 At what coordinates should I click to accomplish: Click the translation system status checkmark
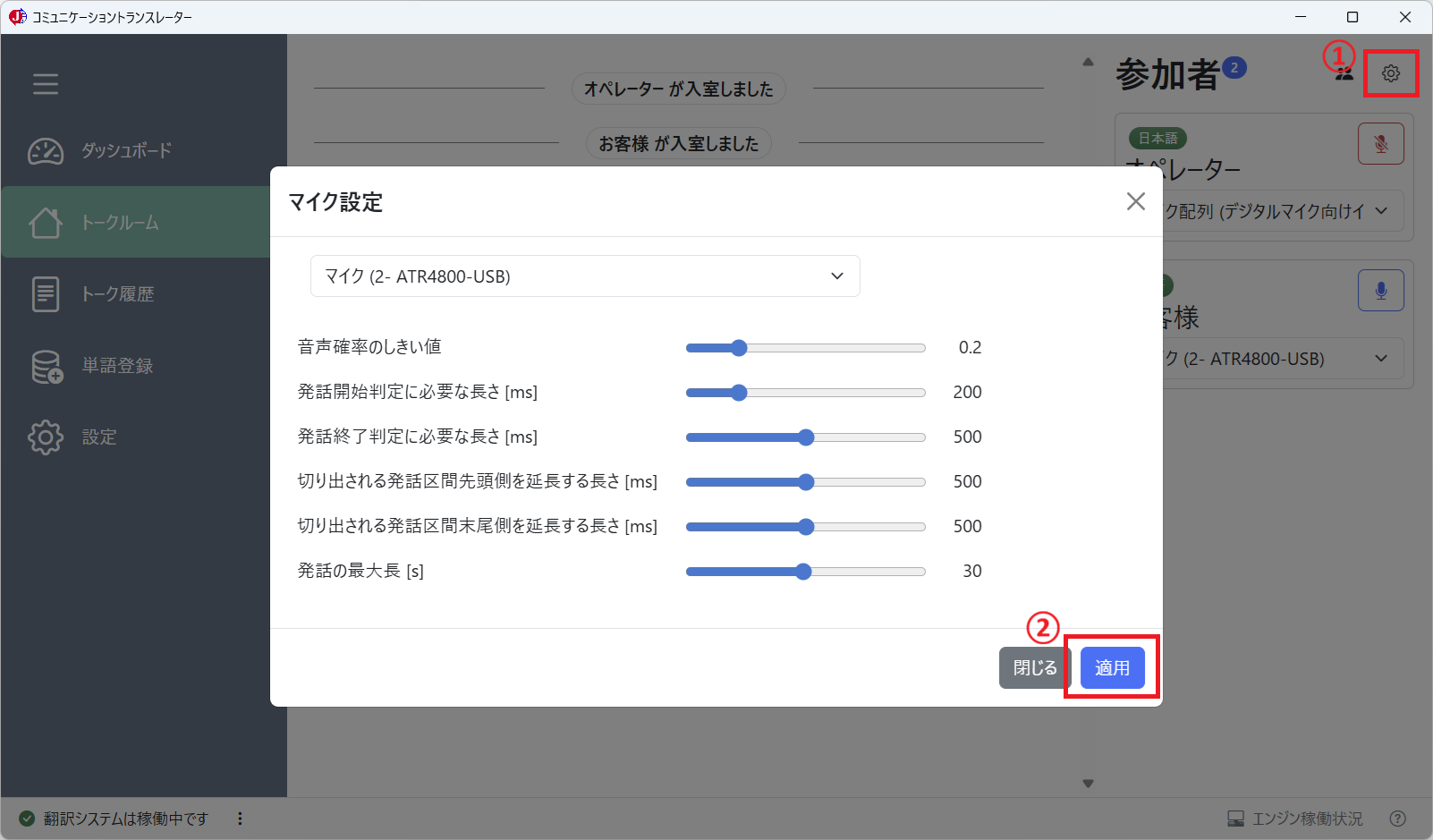pos(26,819)
